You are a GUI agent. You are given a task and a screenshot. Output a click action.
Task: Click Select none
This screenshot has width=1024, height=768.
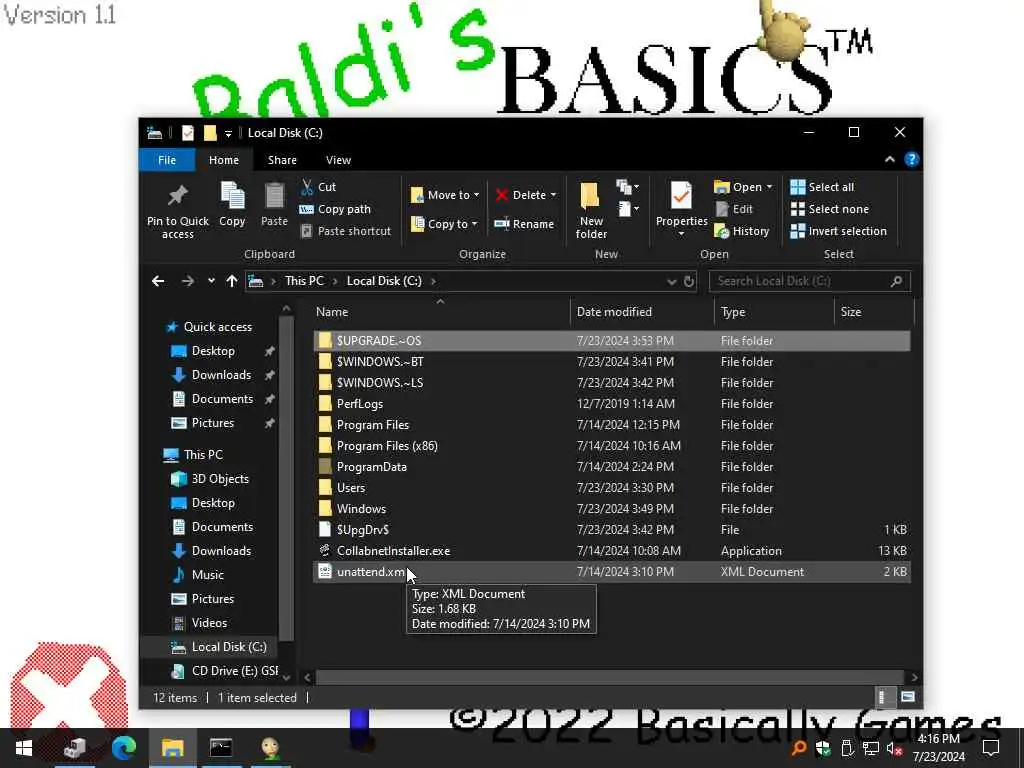point(829,209)
